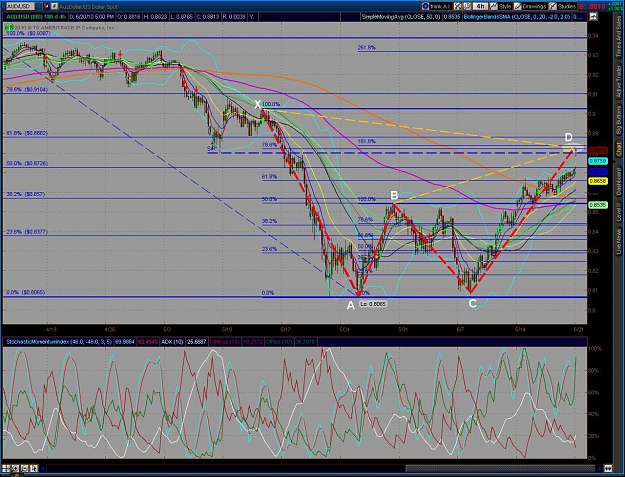
Task: Click the B pattern point label
Action: [394, 195]
